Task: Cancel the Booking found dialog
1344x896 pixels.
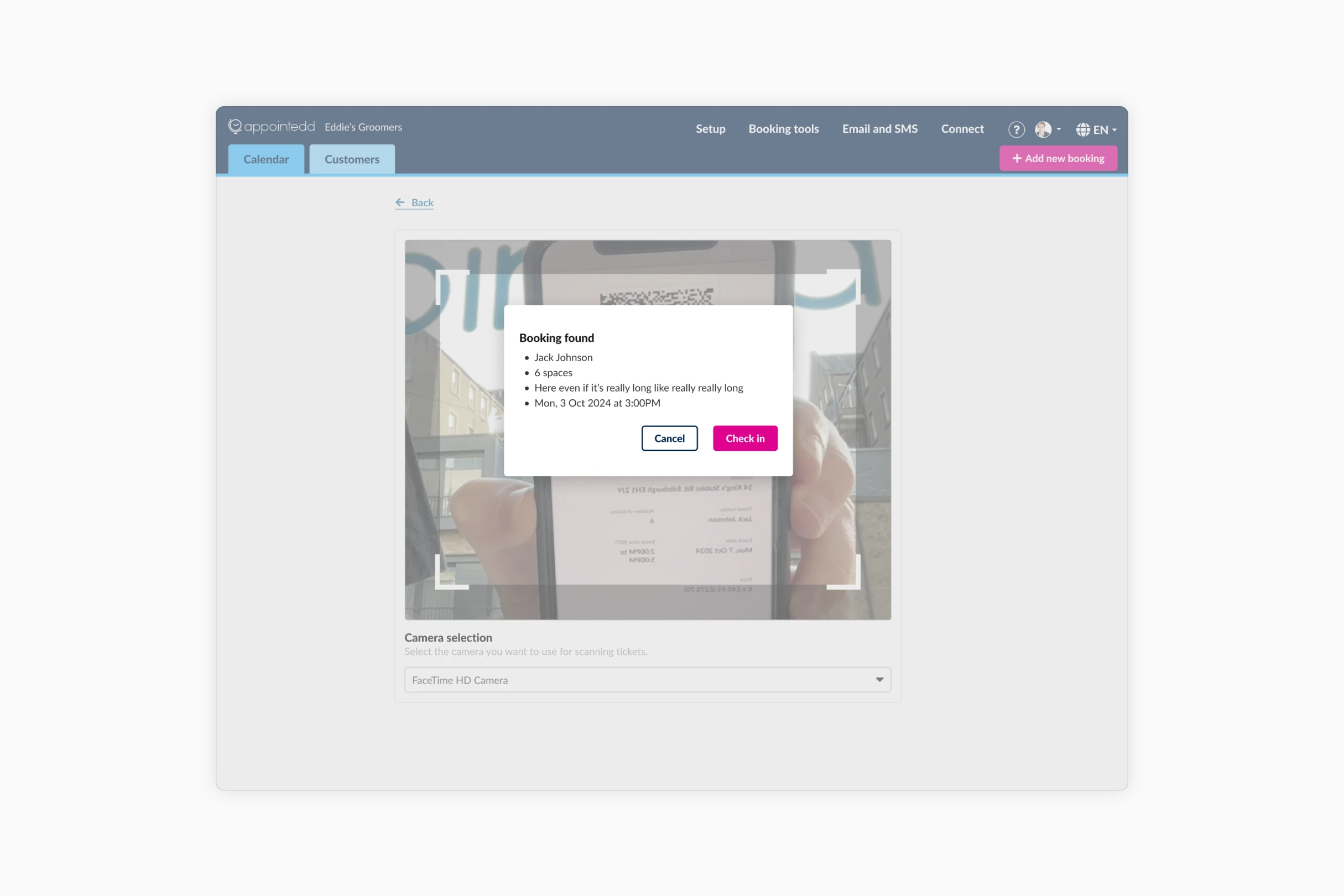Action: (669, 437)
